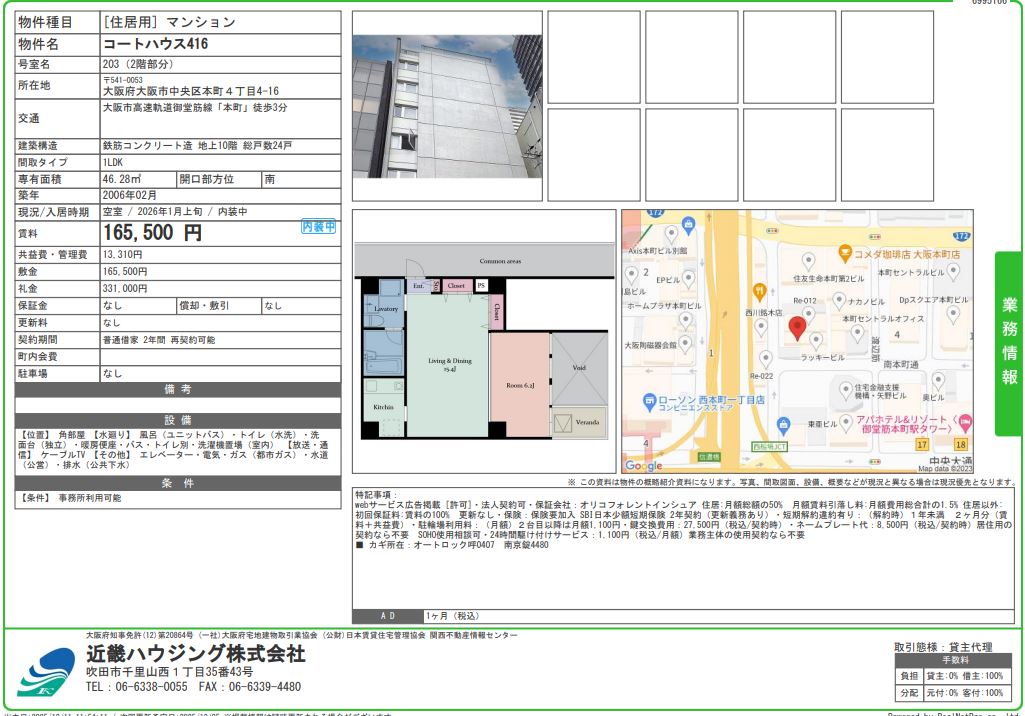This screenshot has width=1025, height=716.
Task: Click the orange restaurant fork icon on map
Action: [760, 291]
